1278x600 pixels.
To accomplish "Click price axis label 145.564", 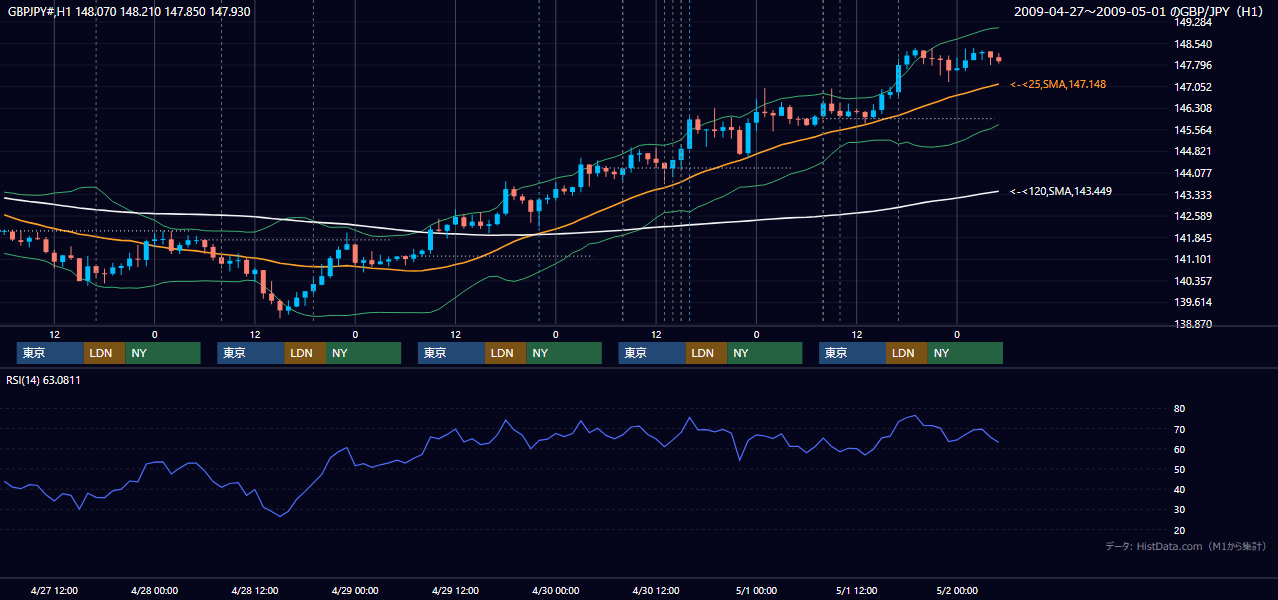I will click(x=1193, y=130).
